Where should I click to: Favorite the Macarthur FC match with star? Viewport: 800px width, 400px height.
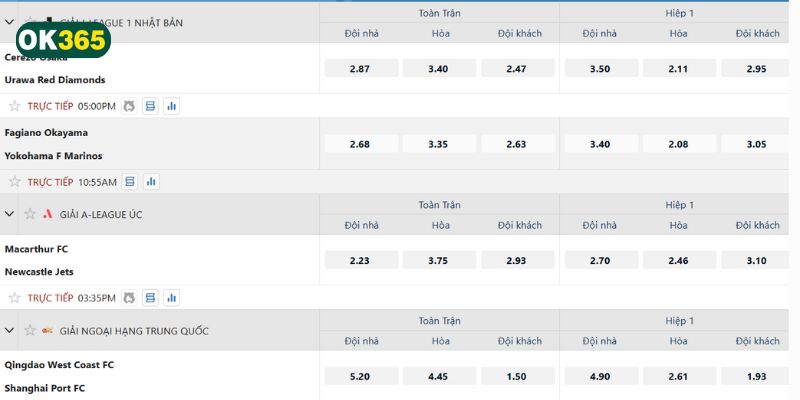[14, 298]
